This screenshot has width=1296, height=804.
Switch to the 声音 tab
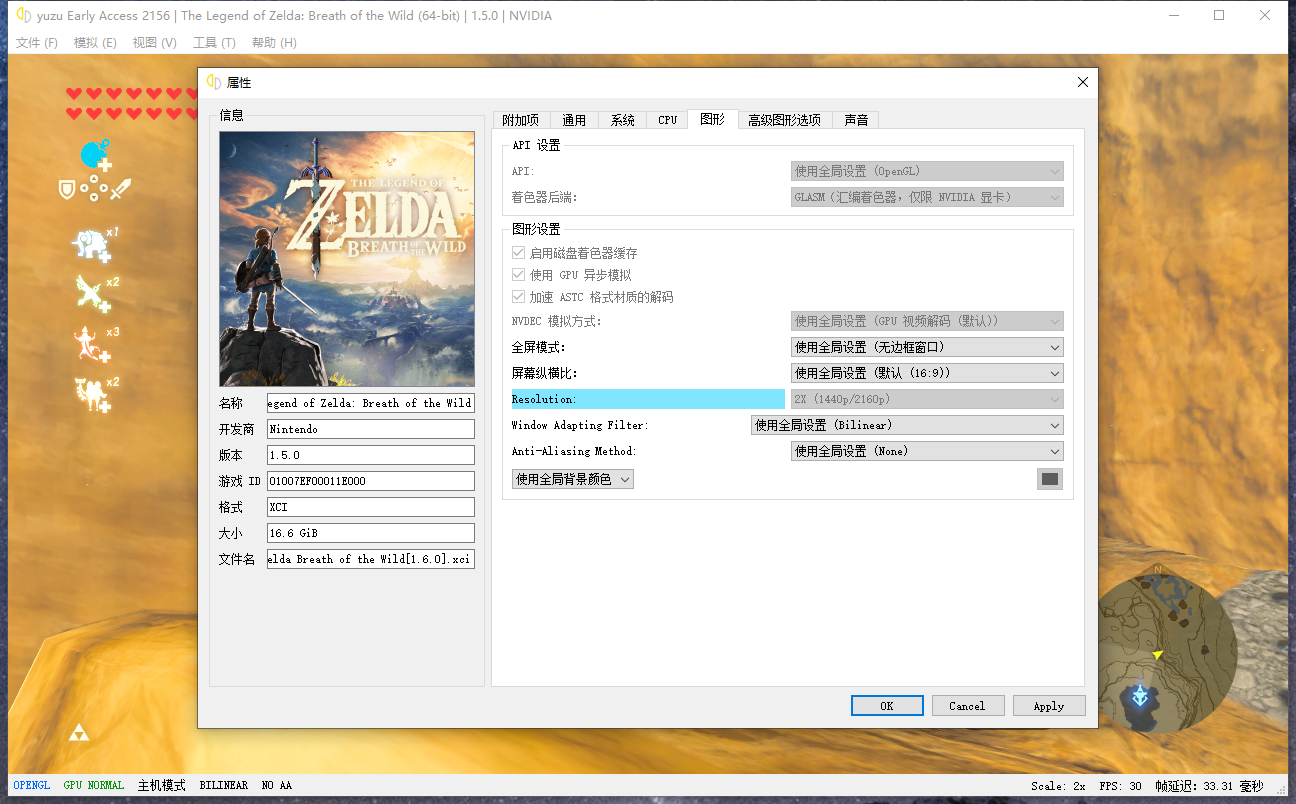(856, 120)
